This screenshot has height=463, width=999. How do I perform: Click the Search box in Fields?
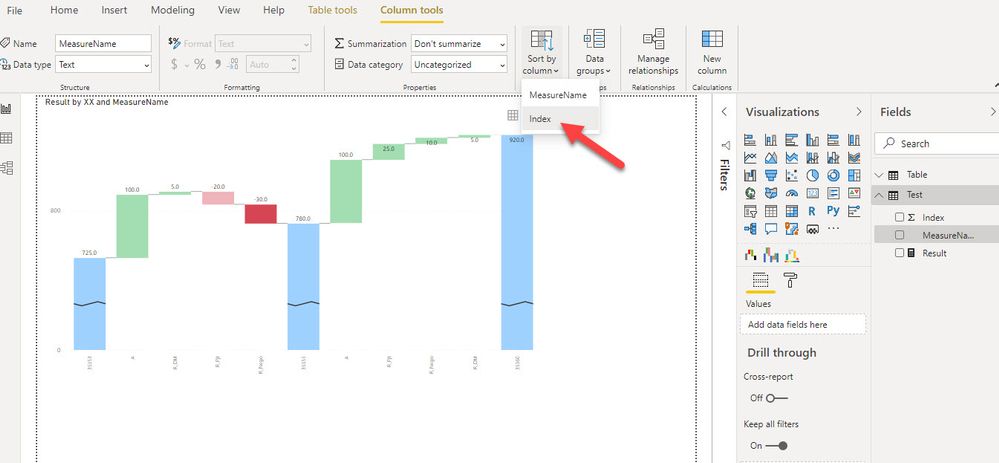tap(937, 143)
